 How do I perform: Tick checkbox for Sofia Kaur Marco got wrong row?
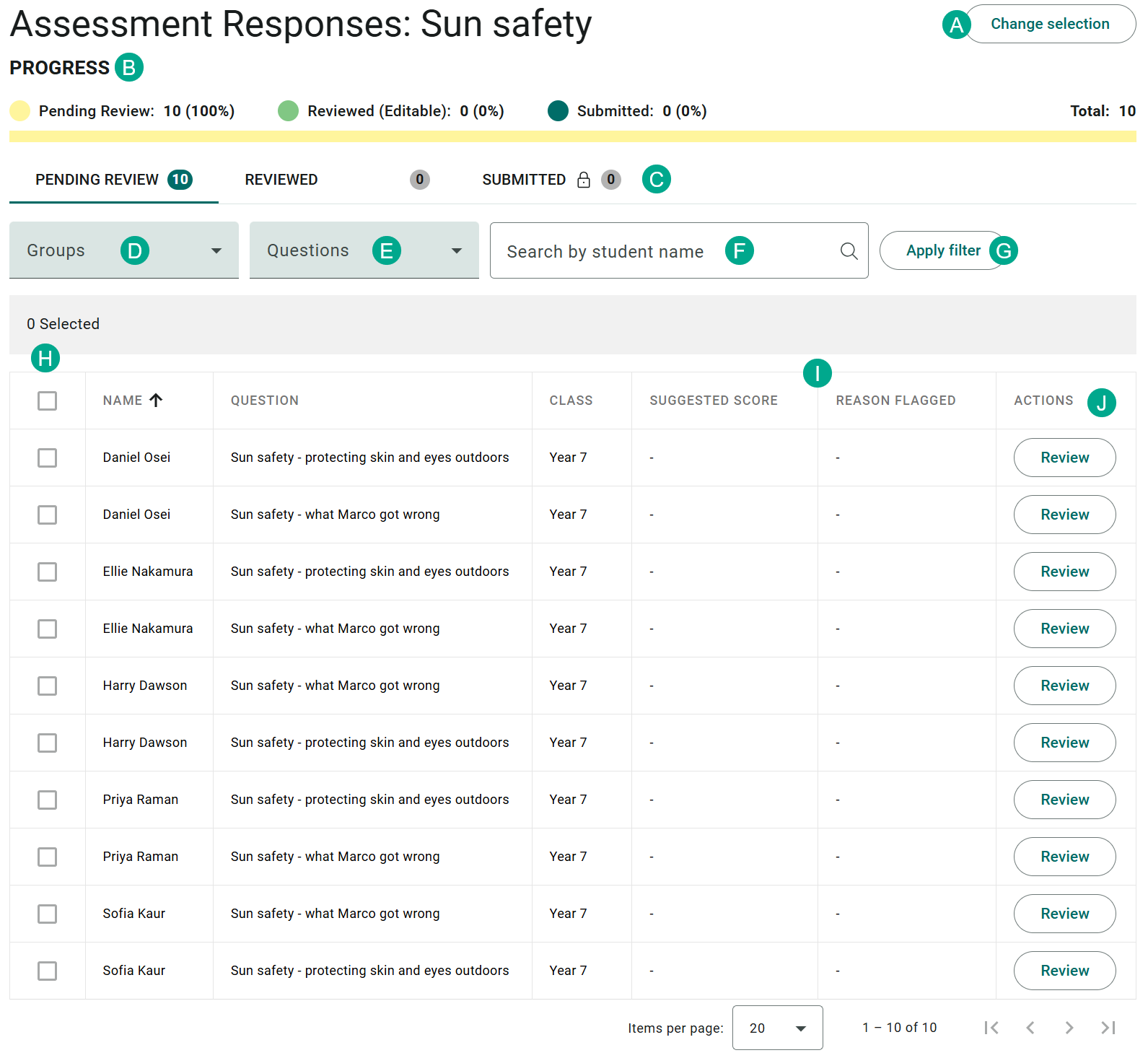[48, 914]
